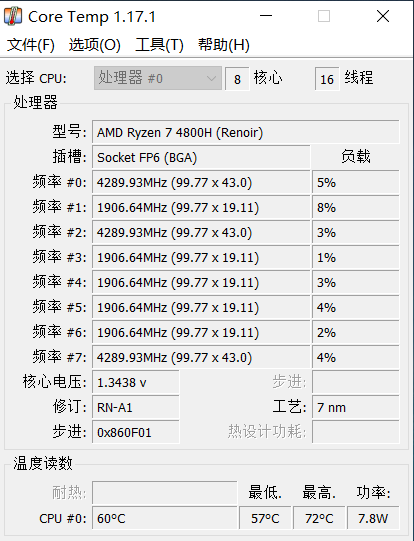This screenshot has height=541, width=414.
Task: Click the 7 nm process field
Action: [x=356, y=407]
